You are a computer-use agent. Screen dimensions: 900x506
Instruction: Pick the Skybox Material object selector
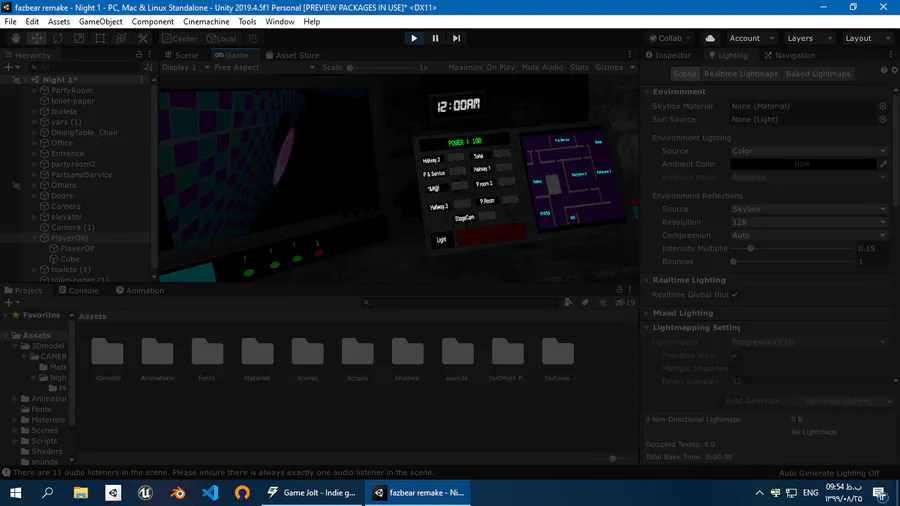883,106
